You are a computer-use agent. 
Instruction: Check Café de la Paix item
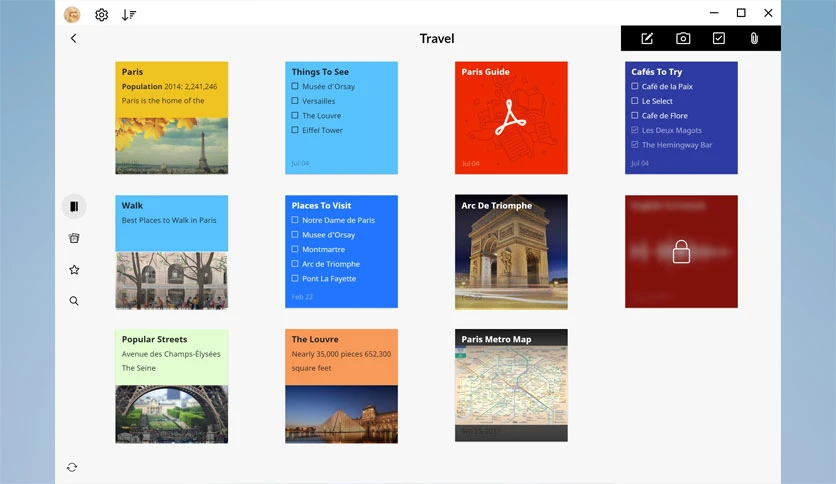634,86
